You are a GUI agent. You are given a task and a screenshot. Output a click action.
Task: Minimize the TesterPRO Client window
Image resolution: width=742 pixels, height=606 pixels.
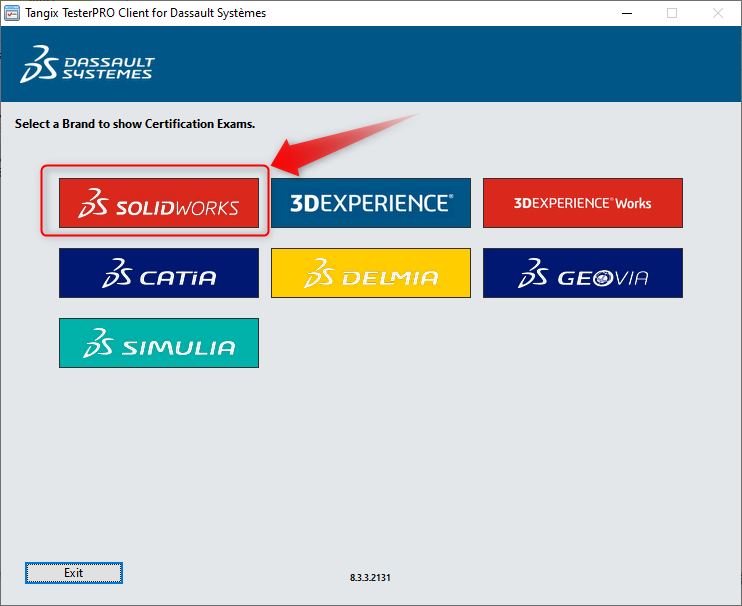click(627, 13)
